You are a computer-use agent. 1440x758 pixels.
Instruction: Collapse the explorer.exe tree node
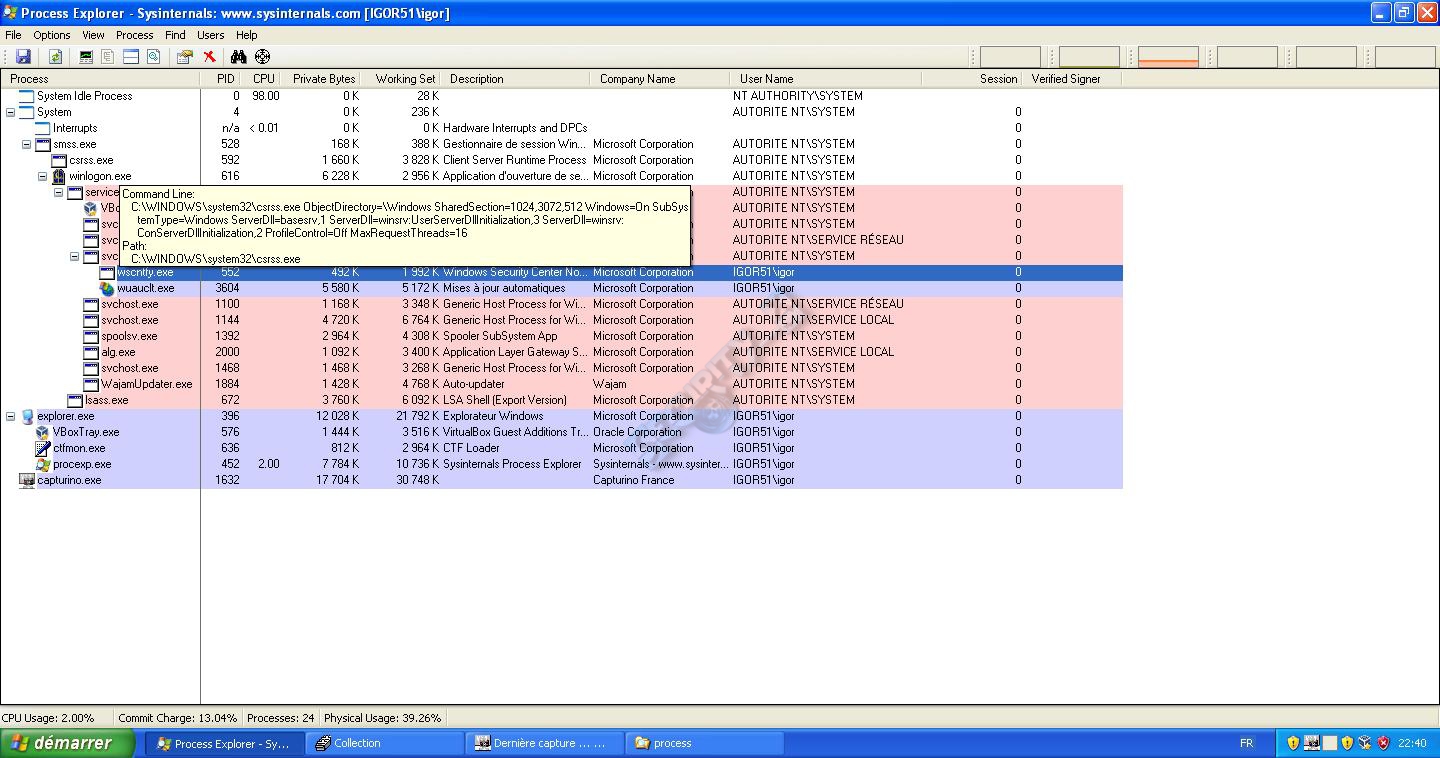(10, 416)
